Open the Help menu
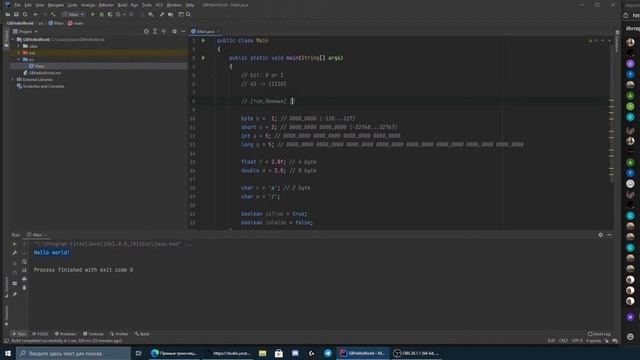 coord(190,5)
